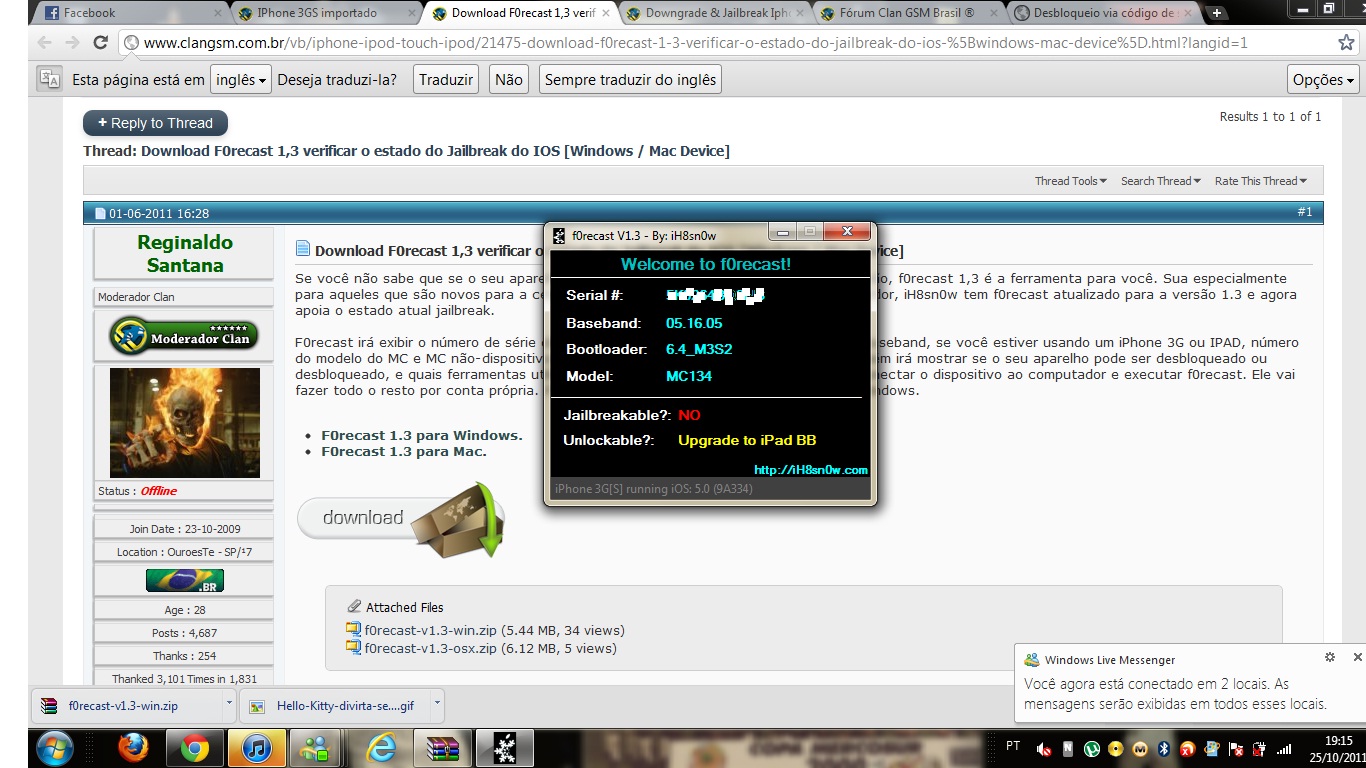
Task: Click the f0recast window title icon
Action: [x=560, y=235]
